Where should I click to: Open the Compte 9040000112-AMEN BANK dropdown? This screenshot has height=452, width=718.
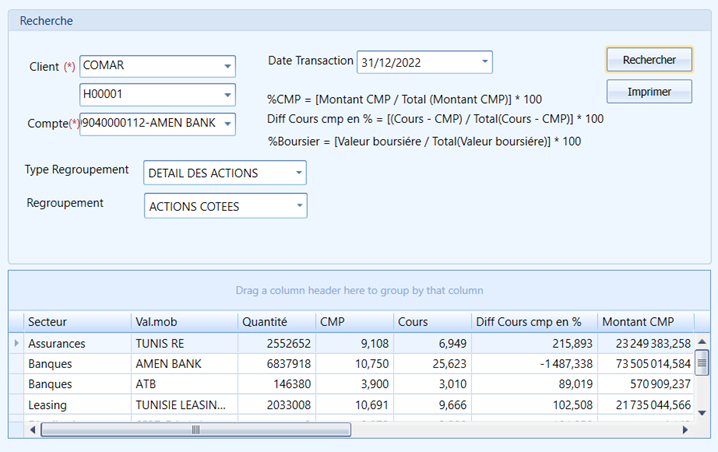[x=227, y=124]
